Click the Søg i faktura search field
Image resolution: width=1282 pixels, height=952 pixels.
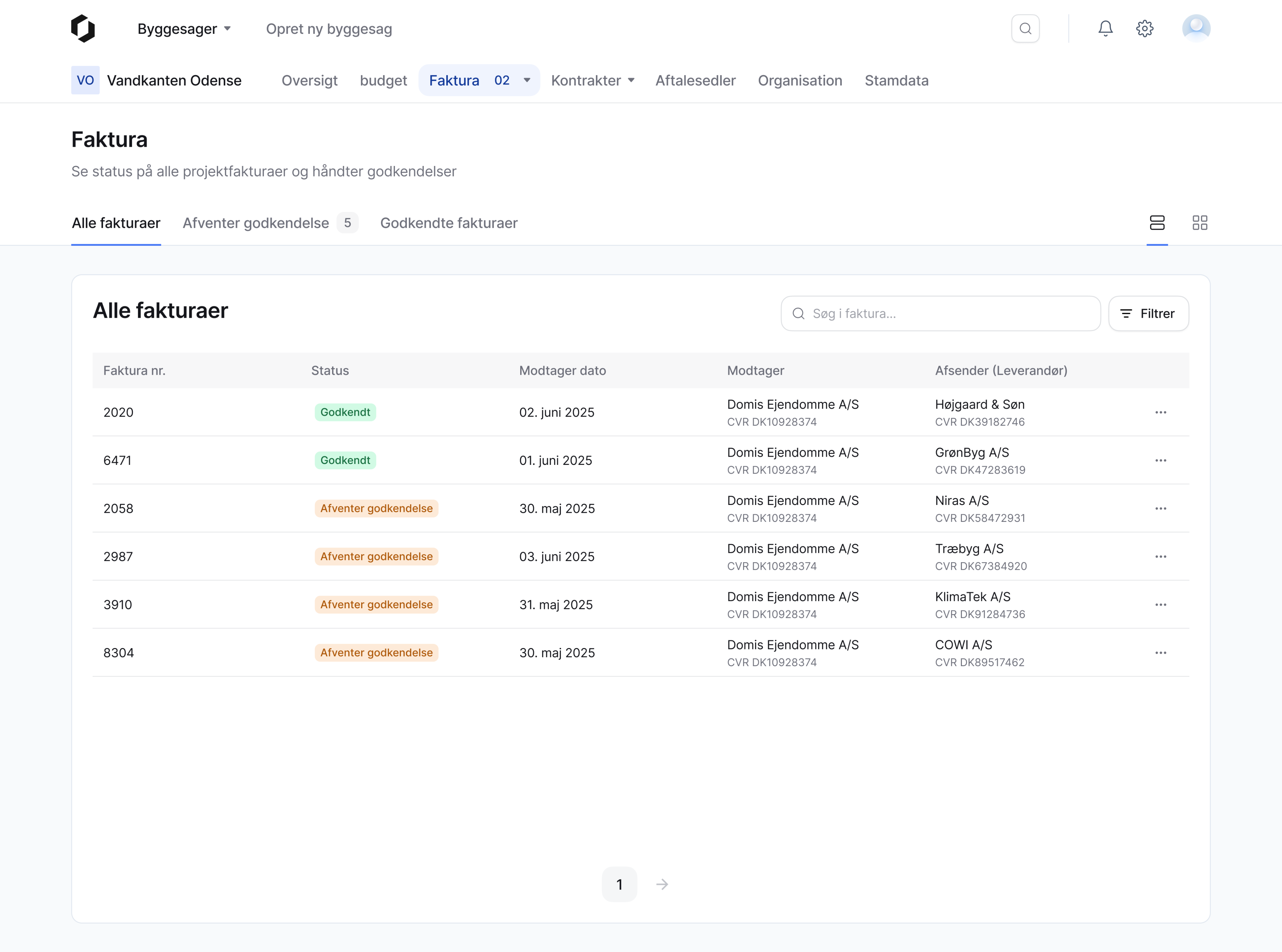[945, 313]
